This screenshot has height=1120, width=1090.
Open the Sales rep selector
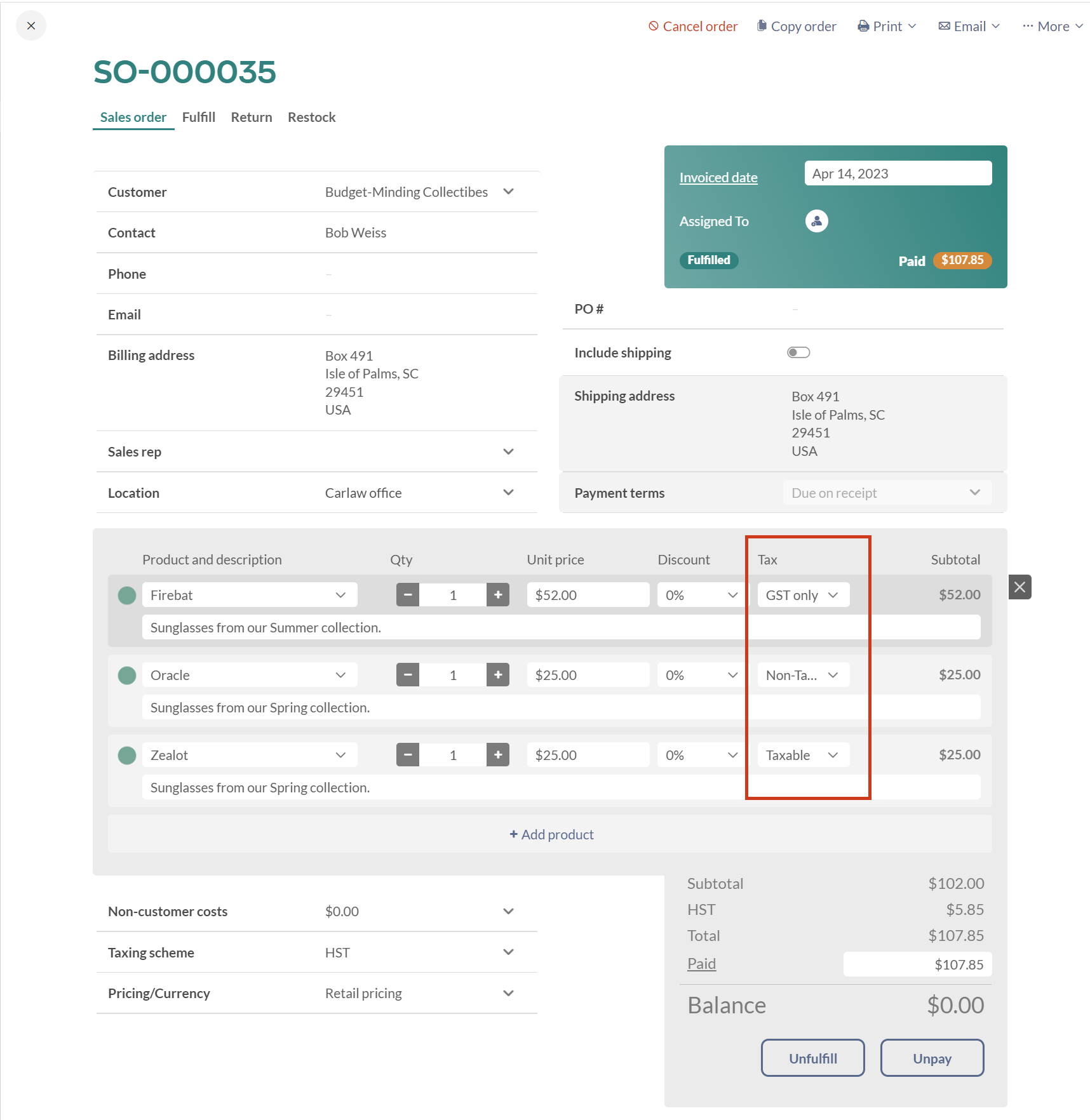click(508, 451)
